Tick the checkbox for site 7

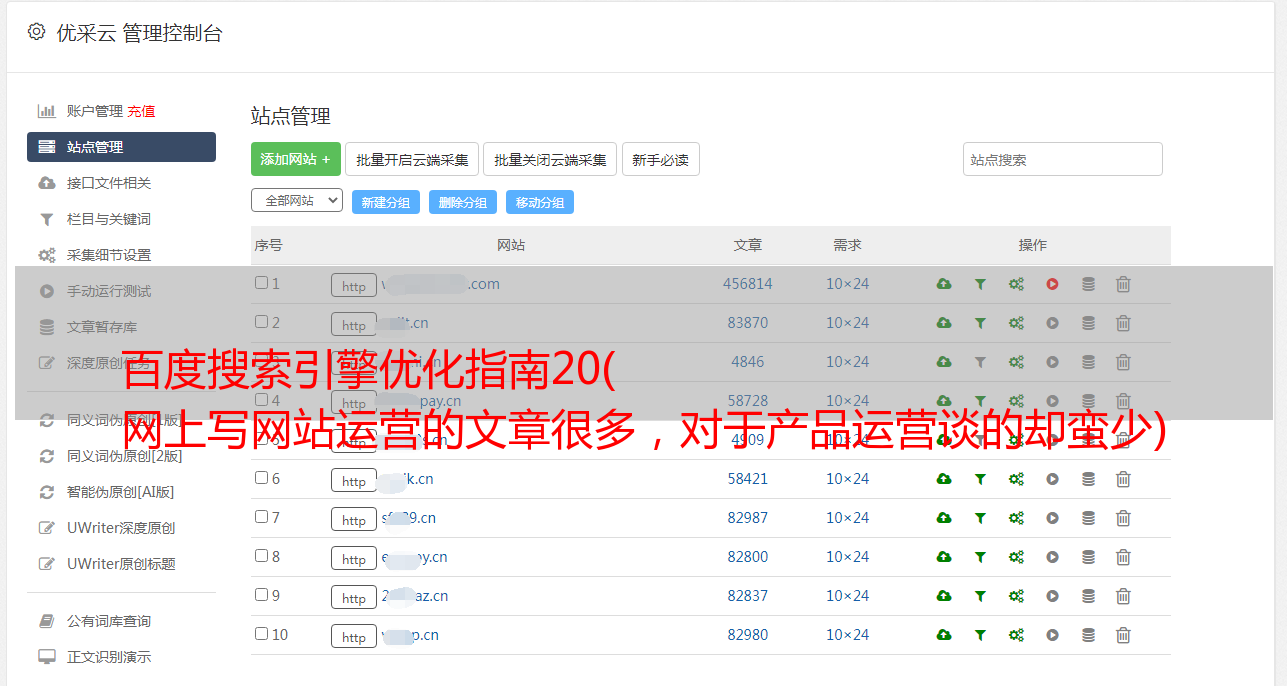tap(261, 517)
